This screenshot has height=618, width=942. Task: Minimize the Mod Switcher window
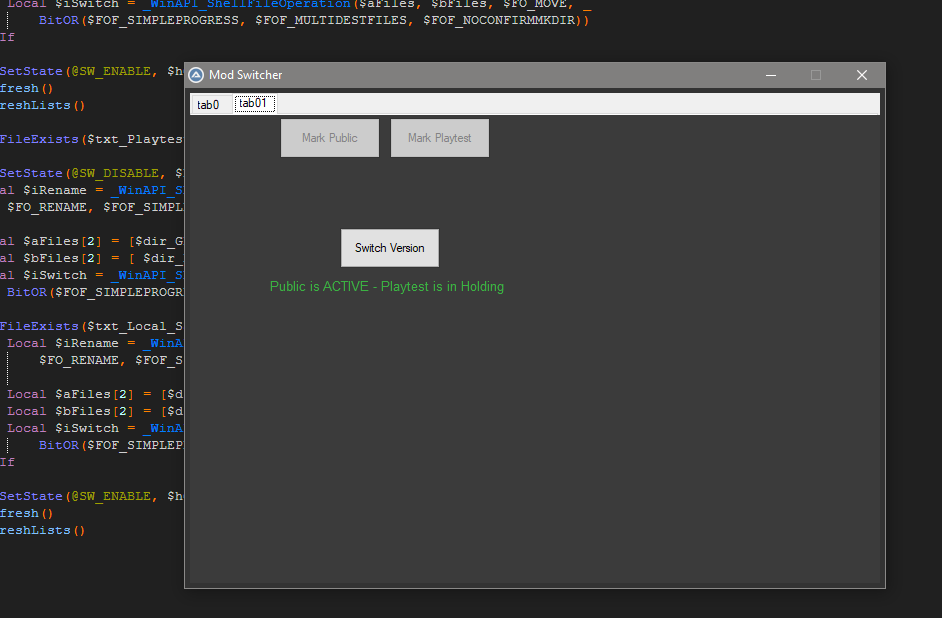tap(771, 75)
